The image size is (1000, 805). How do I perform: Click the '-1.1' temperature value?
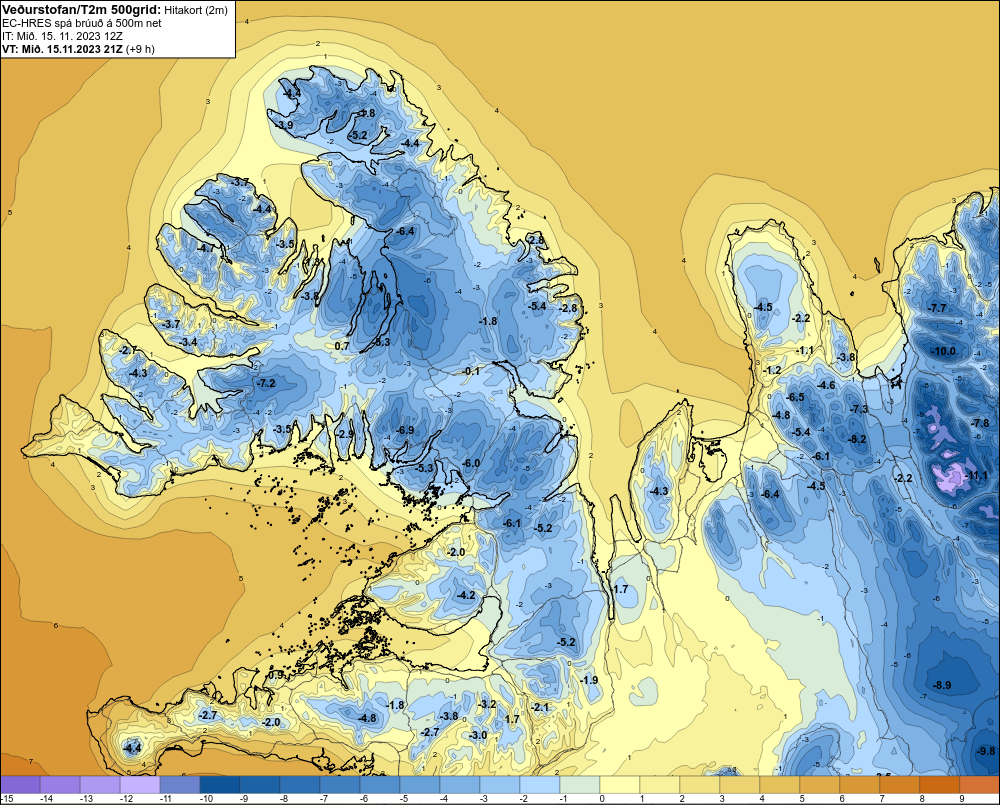pyautogui.click(x=805, y=350)
